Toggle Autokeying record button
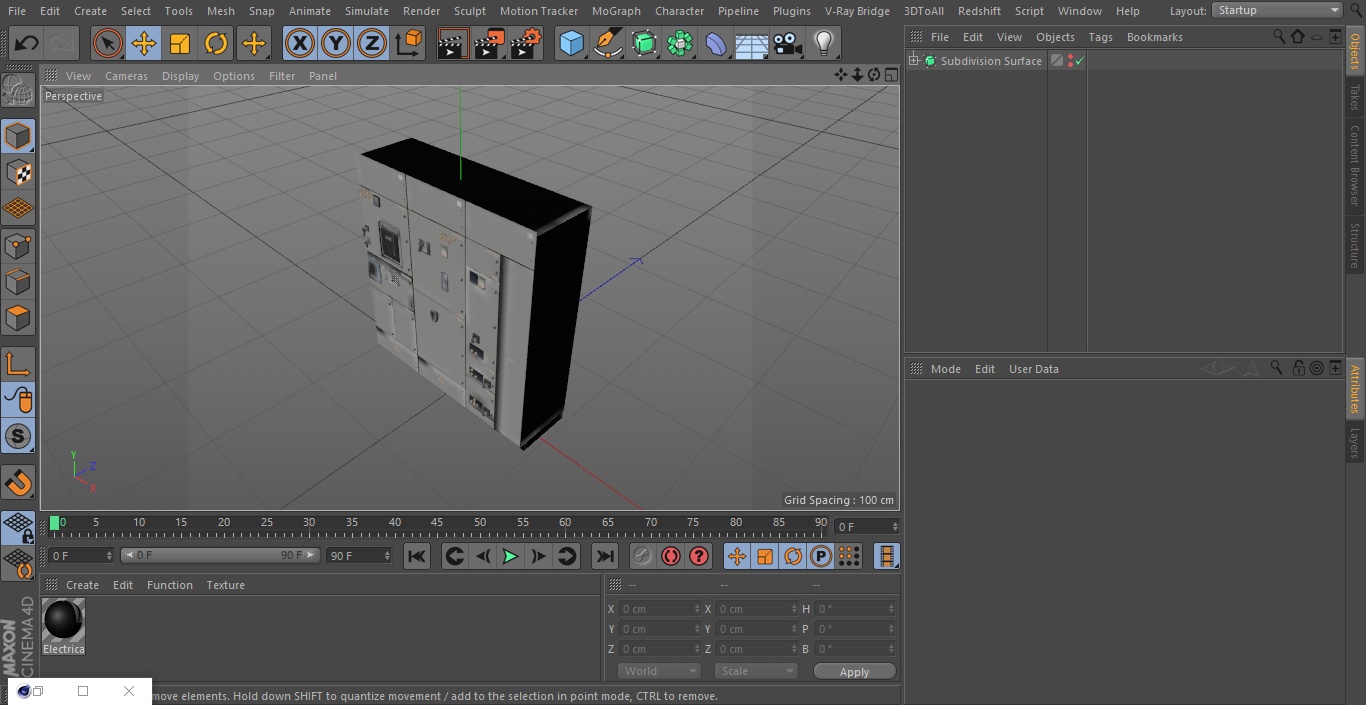 click(x=671, y=556)
